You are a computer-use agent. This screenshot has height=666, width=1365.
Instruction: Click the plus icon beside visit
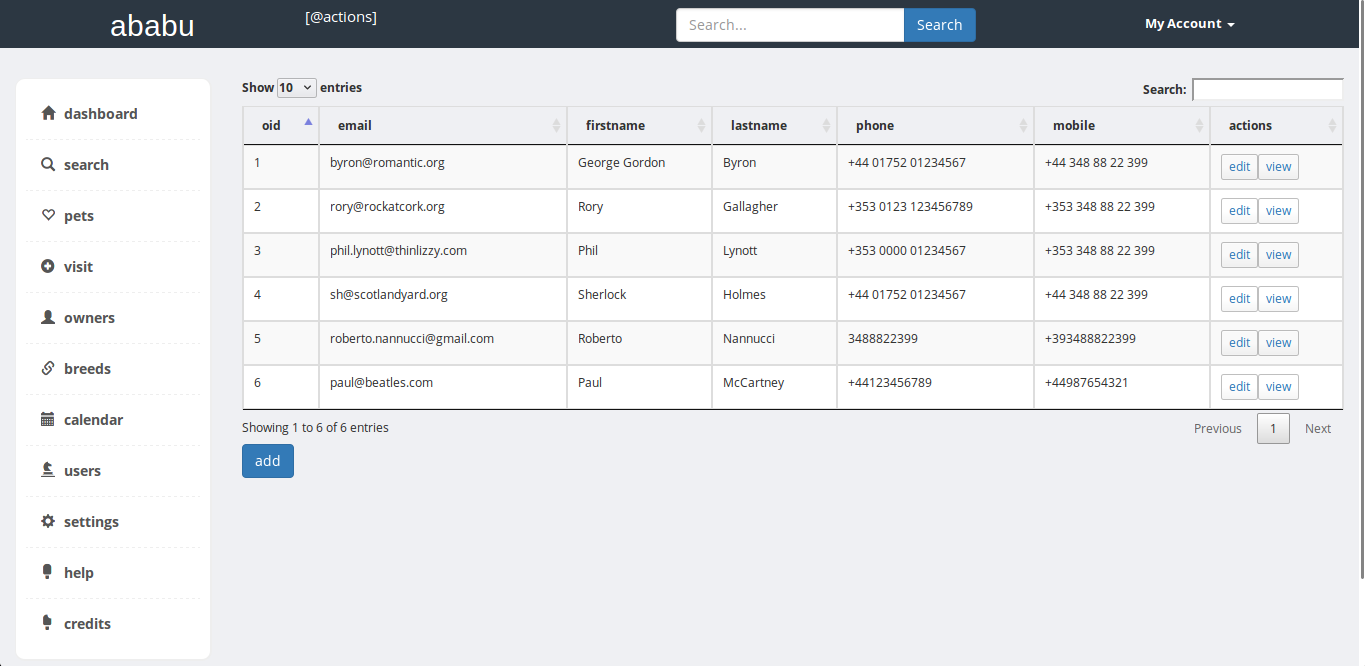point(48,266)
